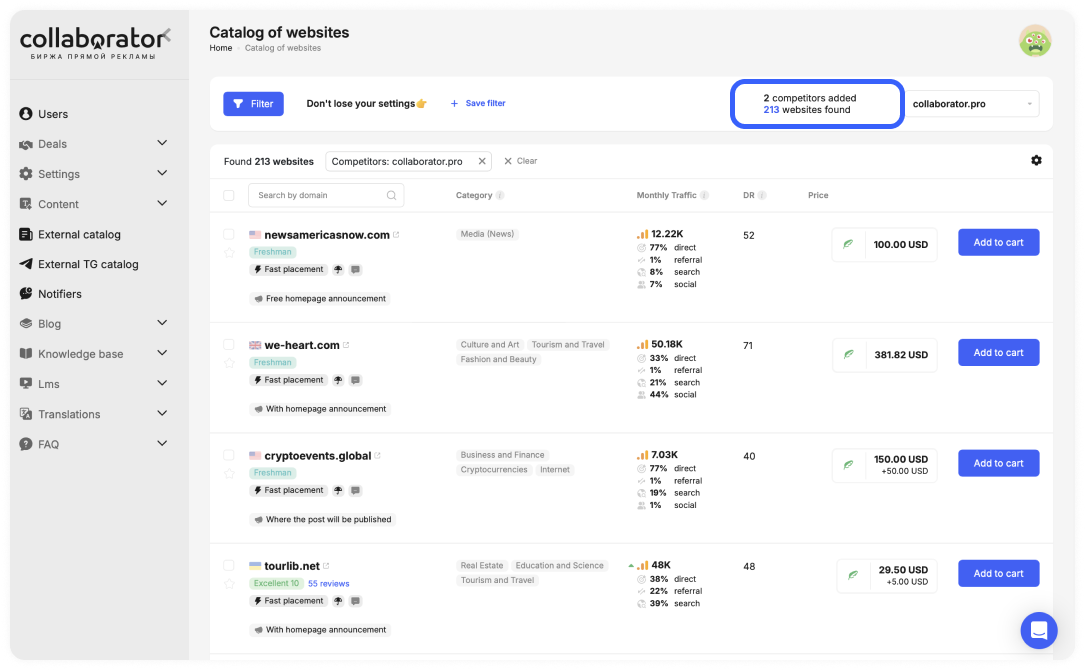
Task: Toggle the select-all checkbox in header
Action: tap(228, 195)
